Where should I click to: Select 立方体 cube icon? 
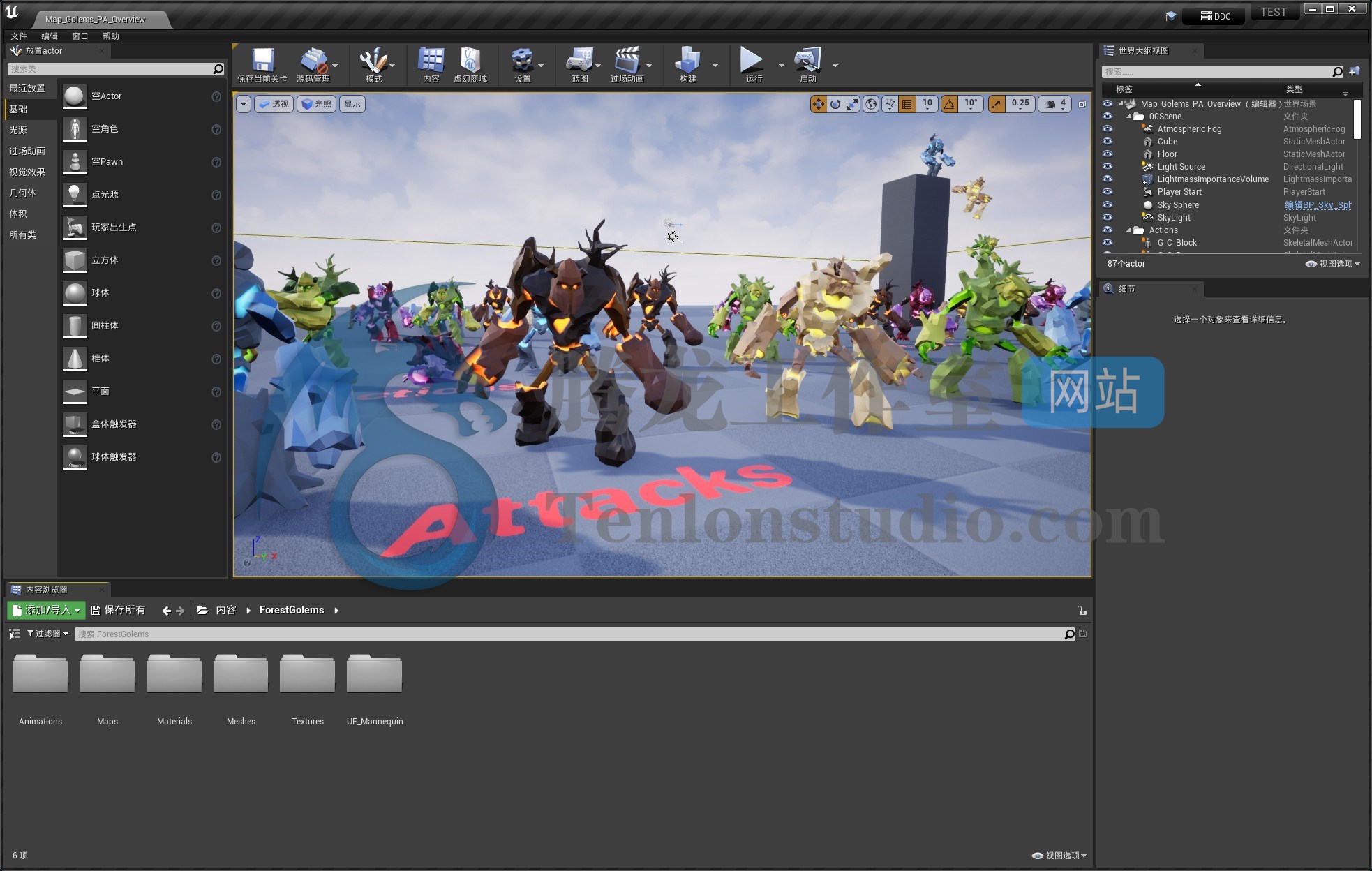[75, 260]
